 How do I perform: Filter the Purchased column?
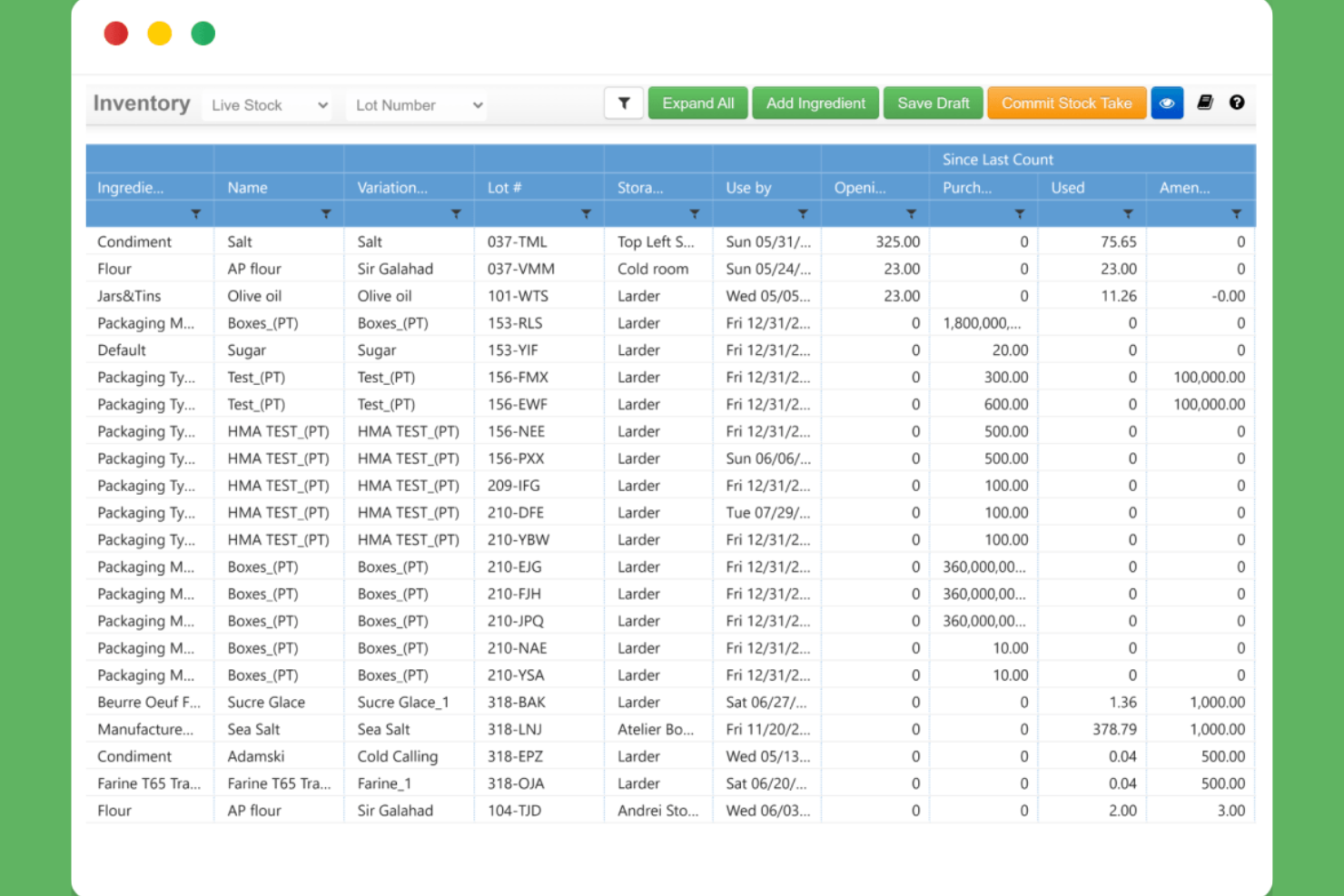1020,214
